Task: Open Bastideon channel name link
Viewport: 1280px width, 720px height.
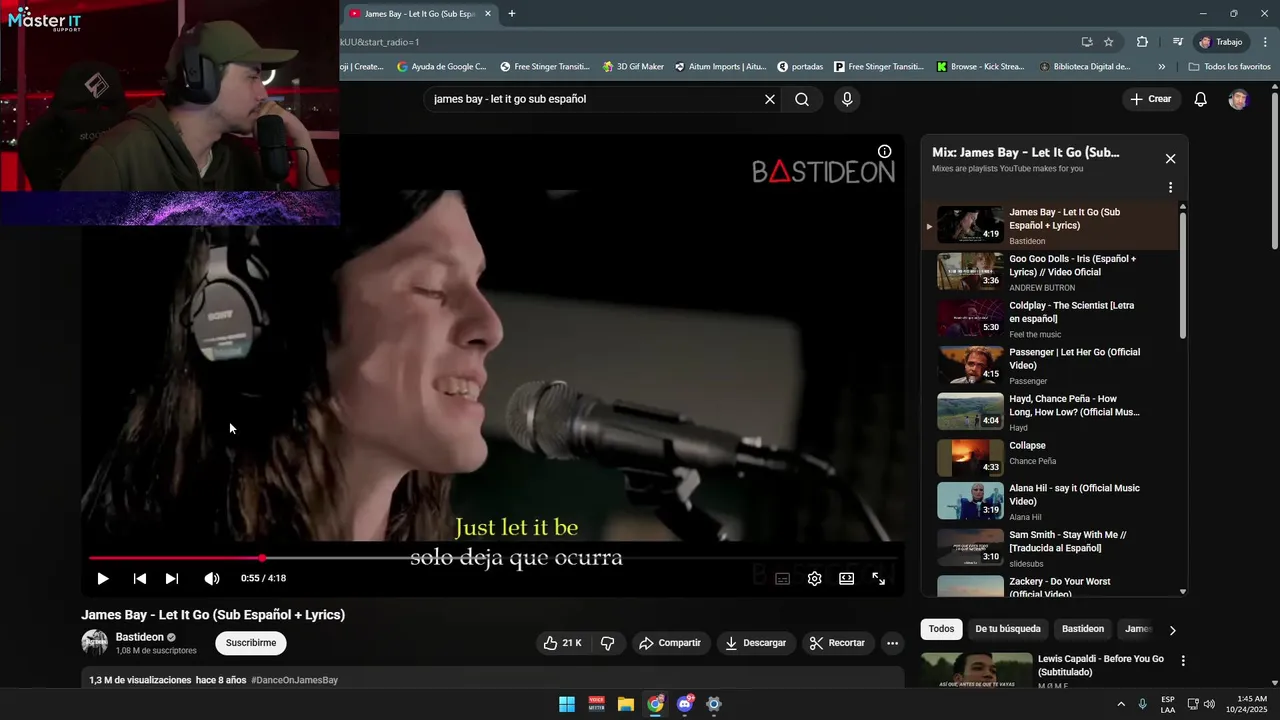Action: pyautogui.click(x=139, y=637)
